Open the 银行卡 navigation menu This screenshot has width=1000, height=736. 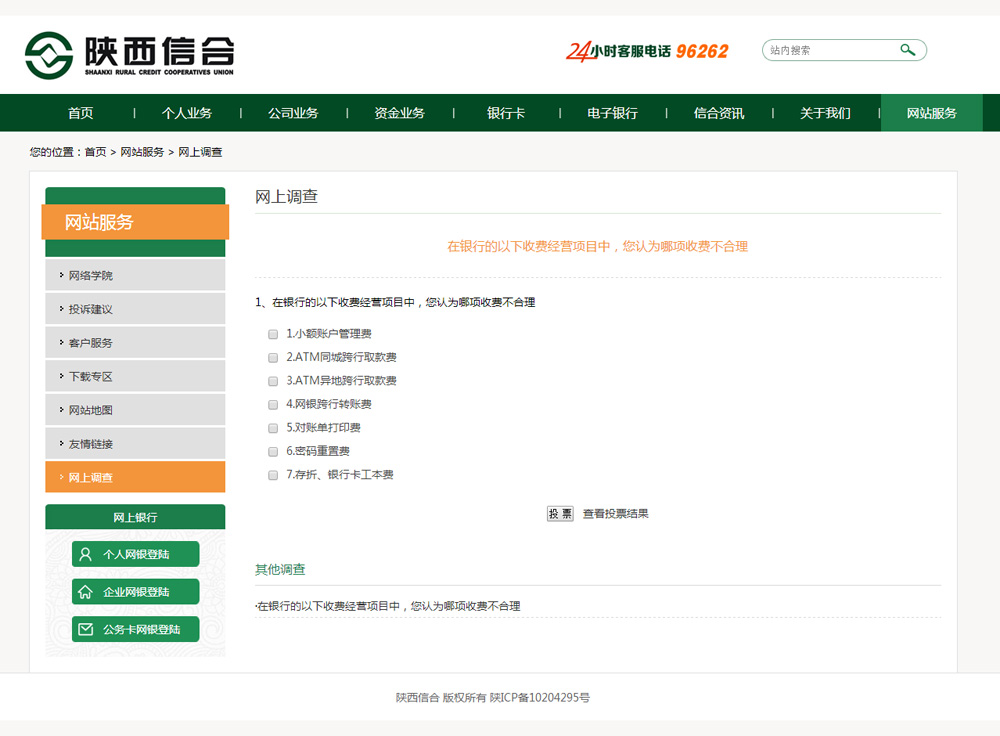506,113
